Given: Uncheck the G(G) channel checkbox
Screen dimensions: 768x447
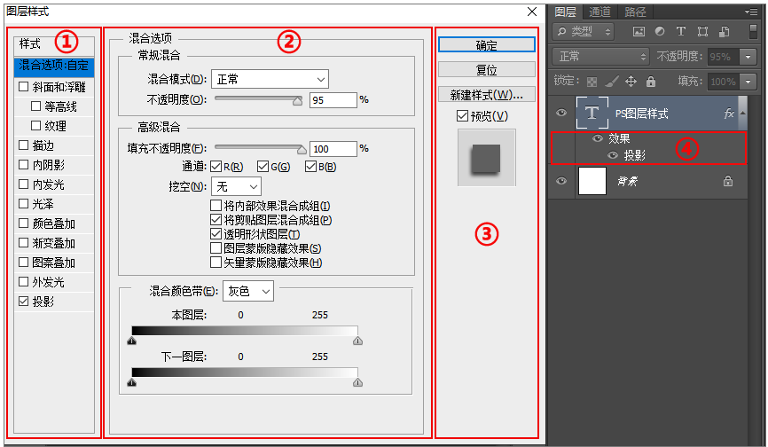Looking at the screenshot, I should [x=263, y=166].
